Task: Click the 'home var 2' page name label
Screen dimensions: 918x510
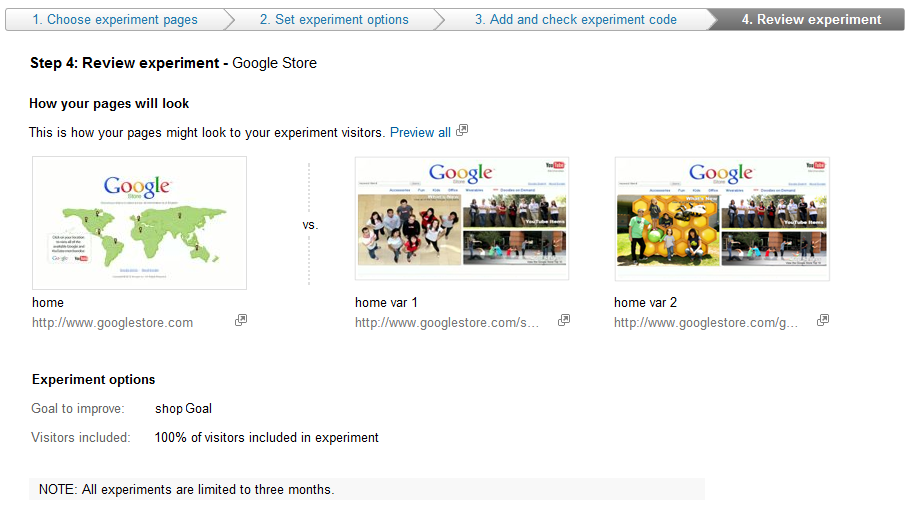Action: [645, 302]
